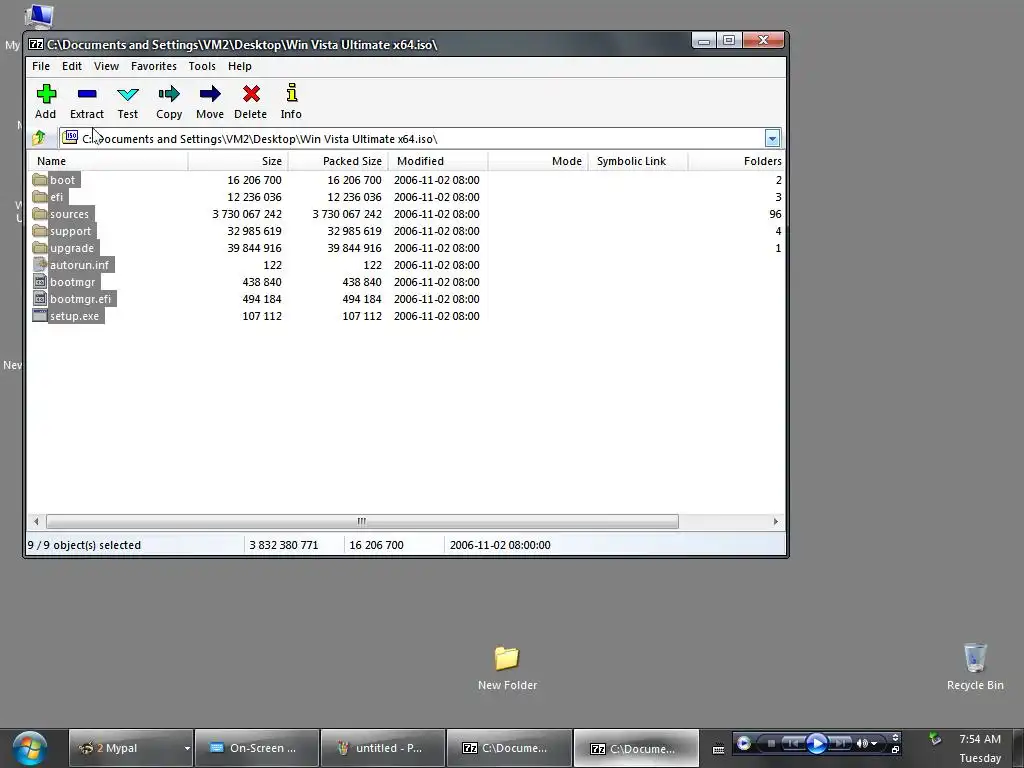Screen dimensions: 1024x768
Task: Select the upgrade folder icon
Action: click(40, 248)
